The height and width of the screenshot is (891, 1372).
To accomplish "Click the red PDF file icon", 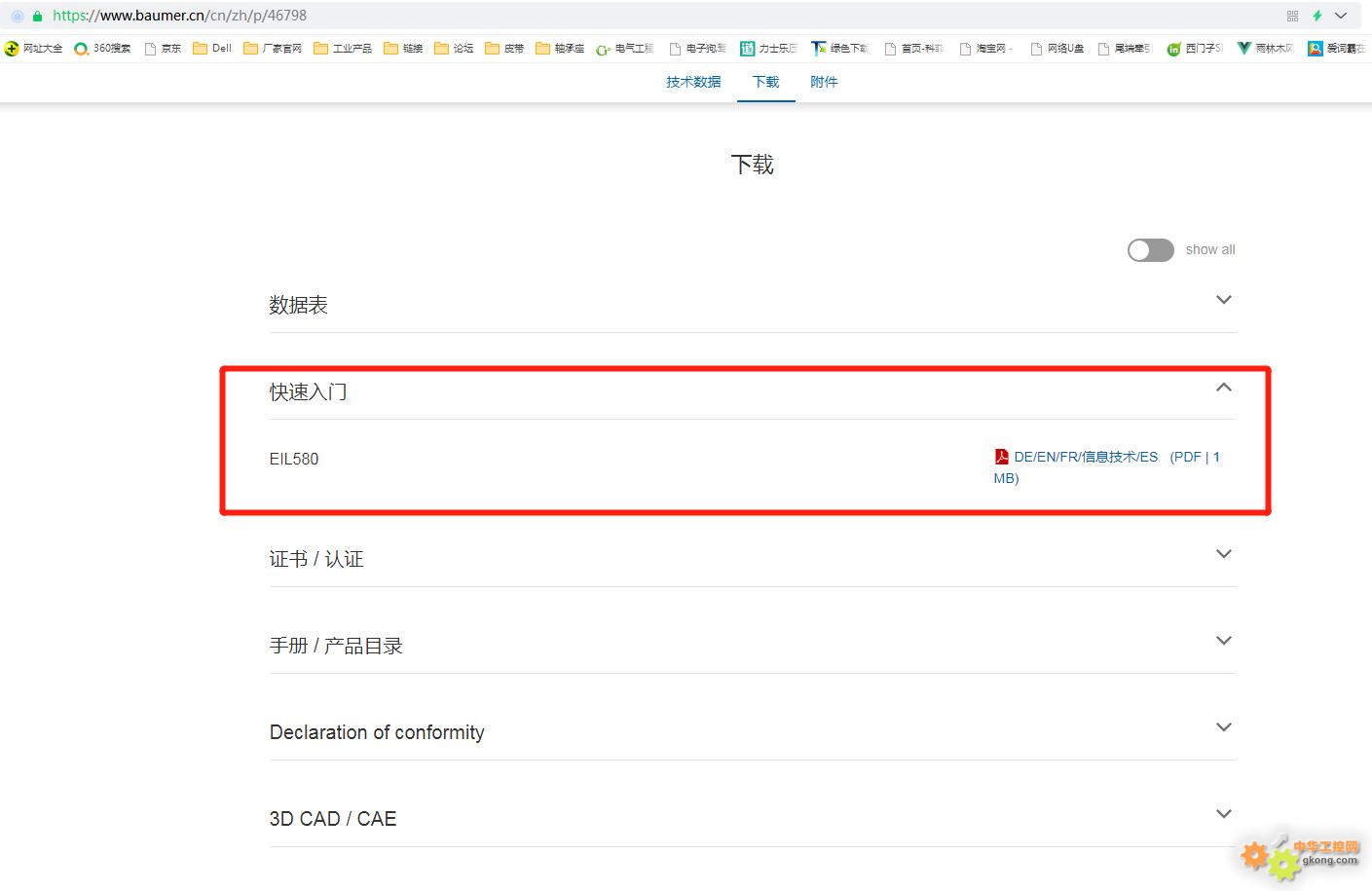I will (1001, 456).
